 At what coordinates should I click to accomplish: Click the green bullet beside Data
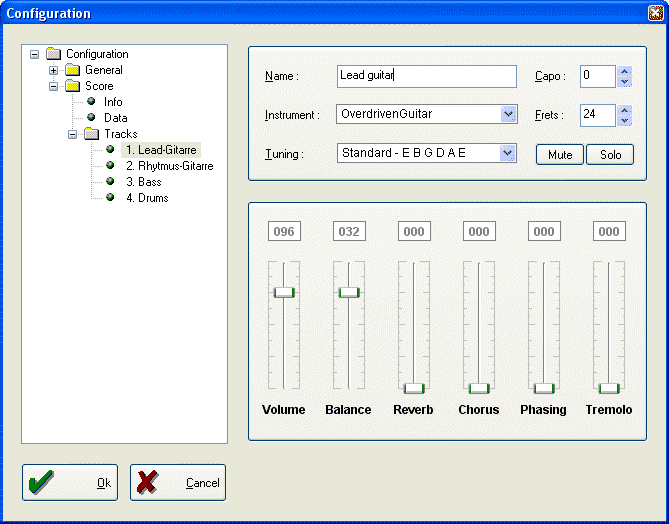pyautogui.click(x=91, y=118)
